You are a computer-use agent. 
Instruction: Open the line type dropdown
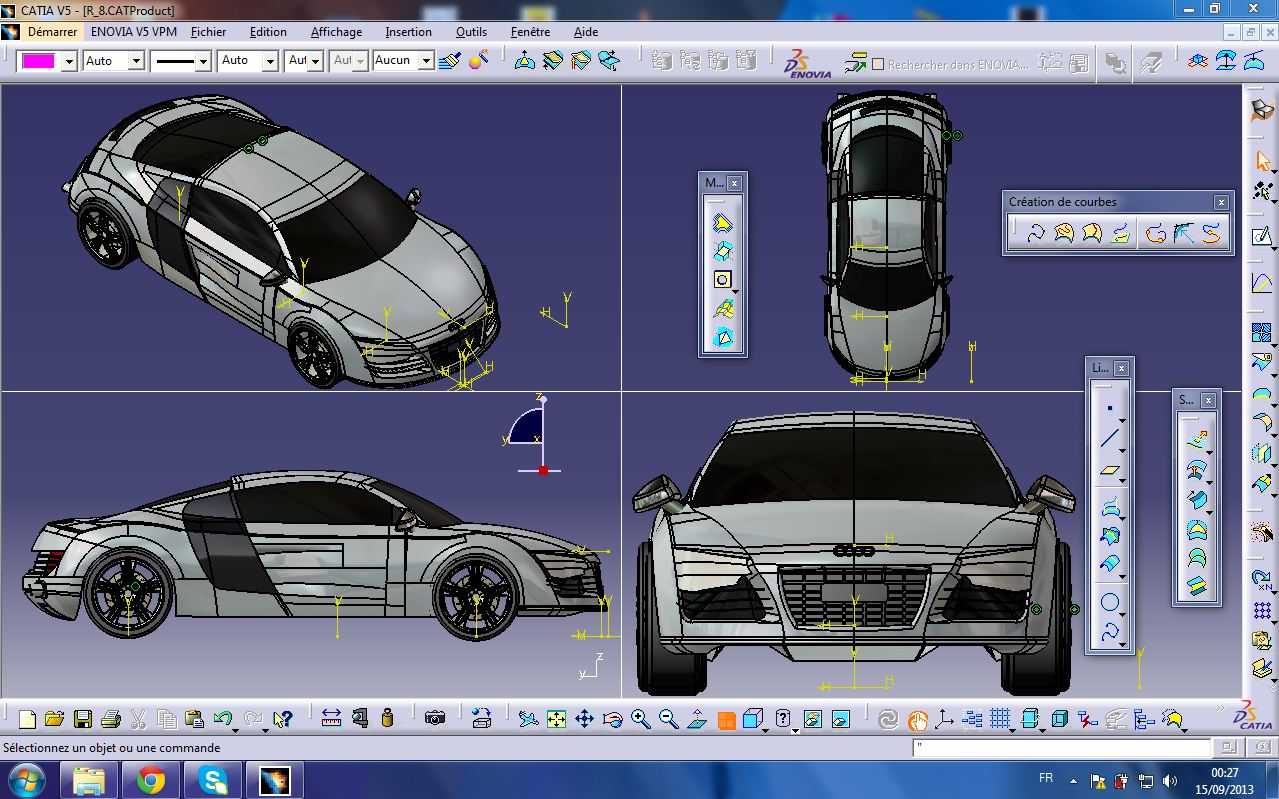coord(203,62)
